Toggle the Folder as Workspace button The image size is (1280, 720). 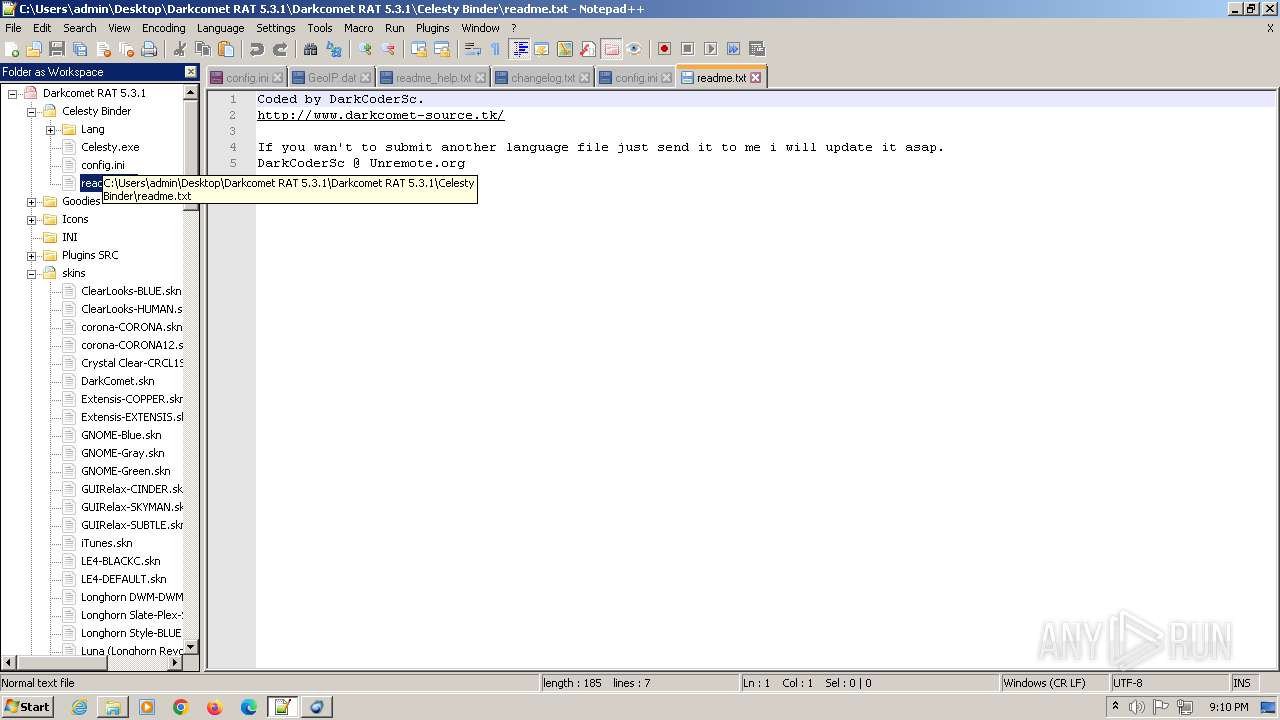611,49
